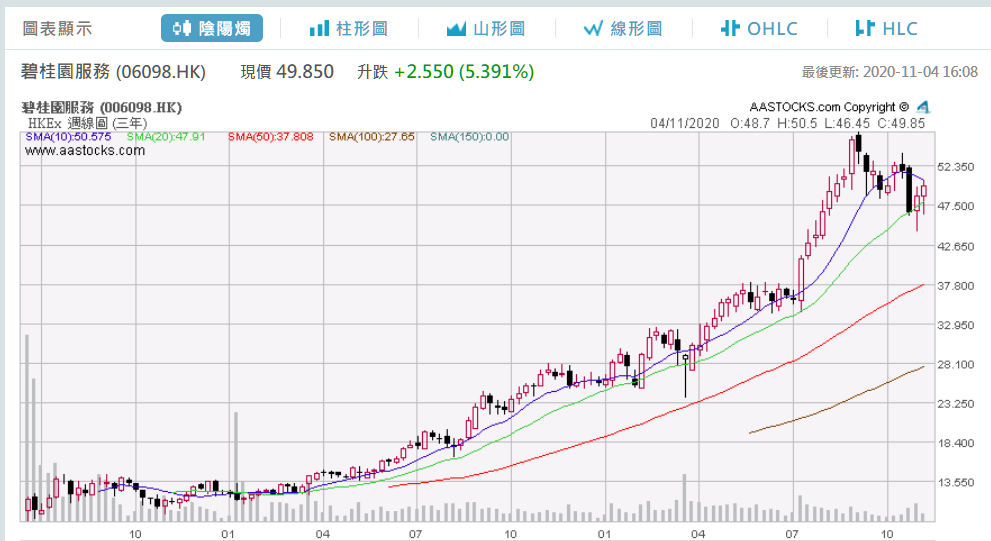991x541 pixels.
Task: Click the candlestick icon in 陰陽燭 button
Action: click(x=182, y=28)
